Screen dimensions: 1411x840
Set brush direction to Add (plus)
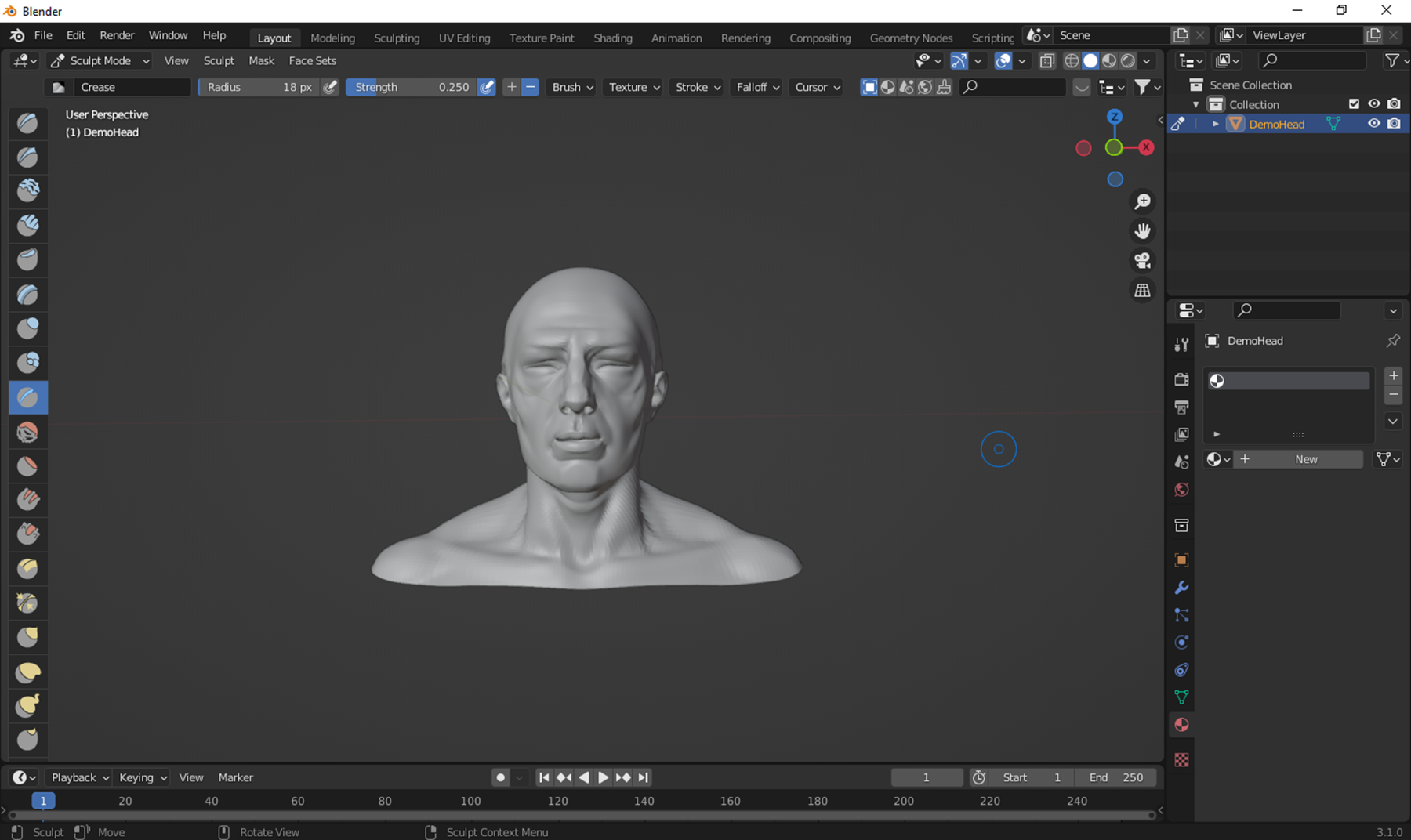(x=512, y=87)
